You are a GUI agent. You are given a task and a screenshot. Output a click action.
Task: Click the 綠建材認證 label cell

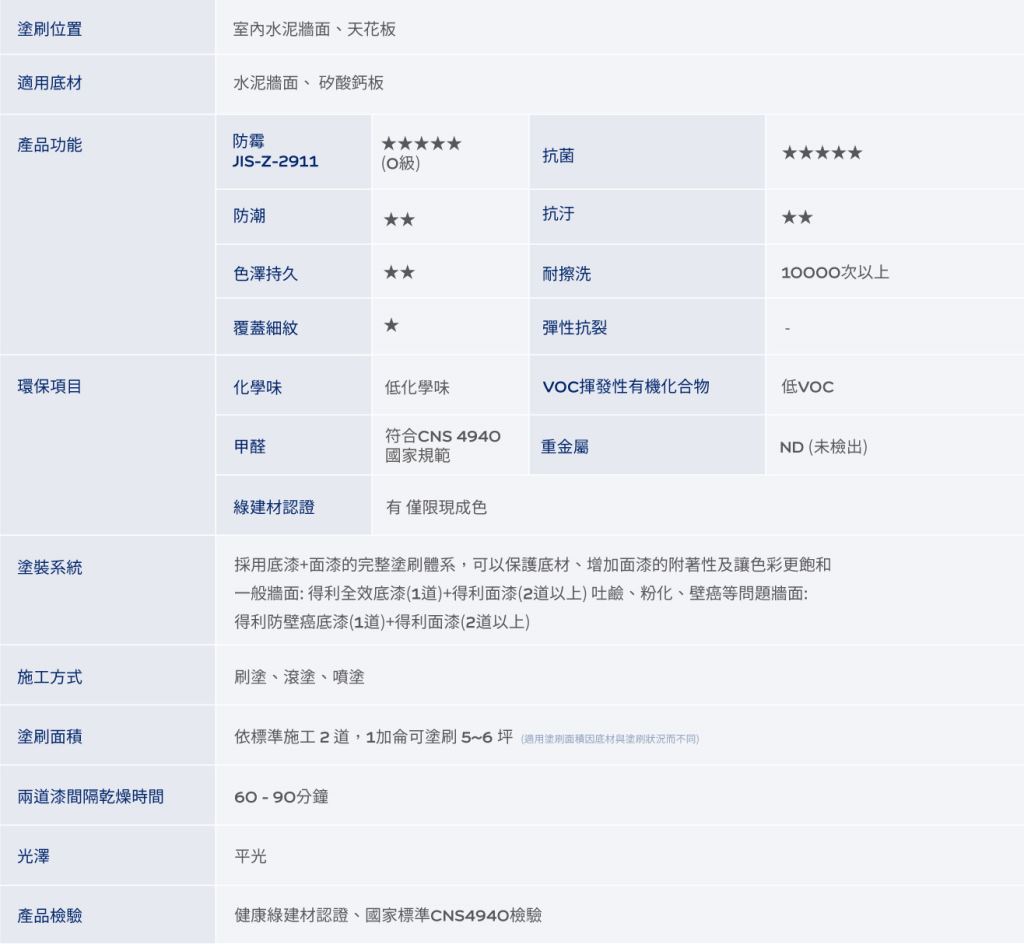[274, 507]
